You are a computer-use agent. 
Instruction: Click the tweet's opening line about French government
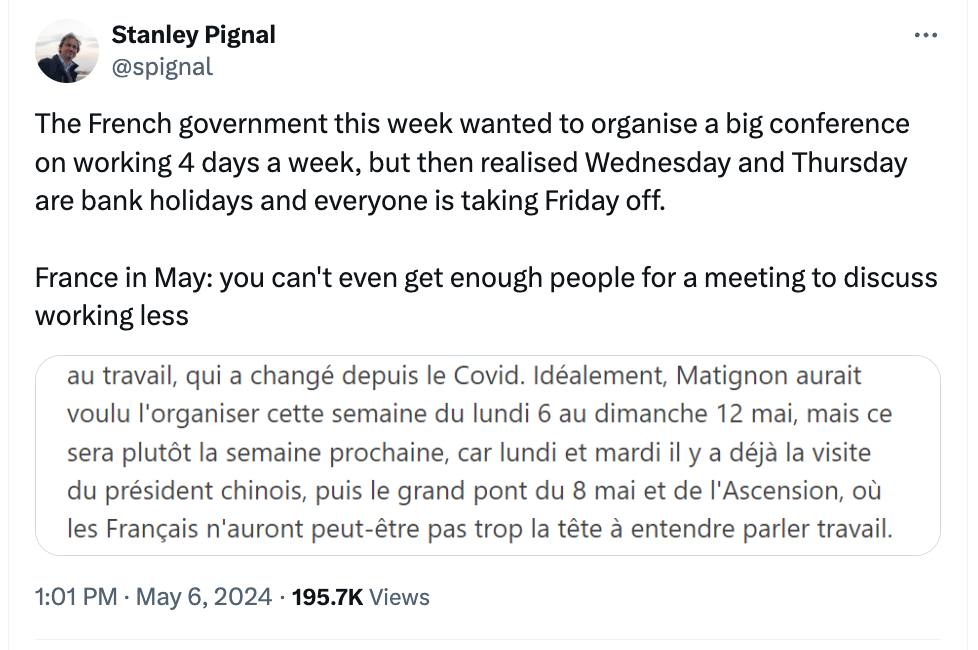[x=472, y=124]
